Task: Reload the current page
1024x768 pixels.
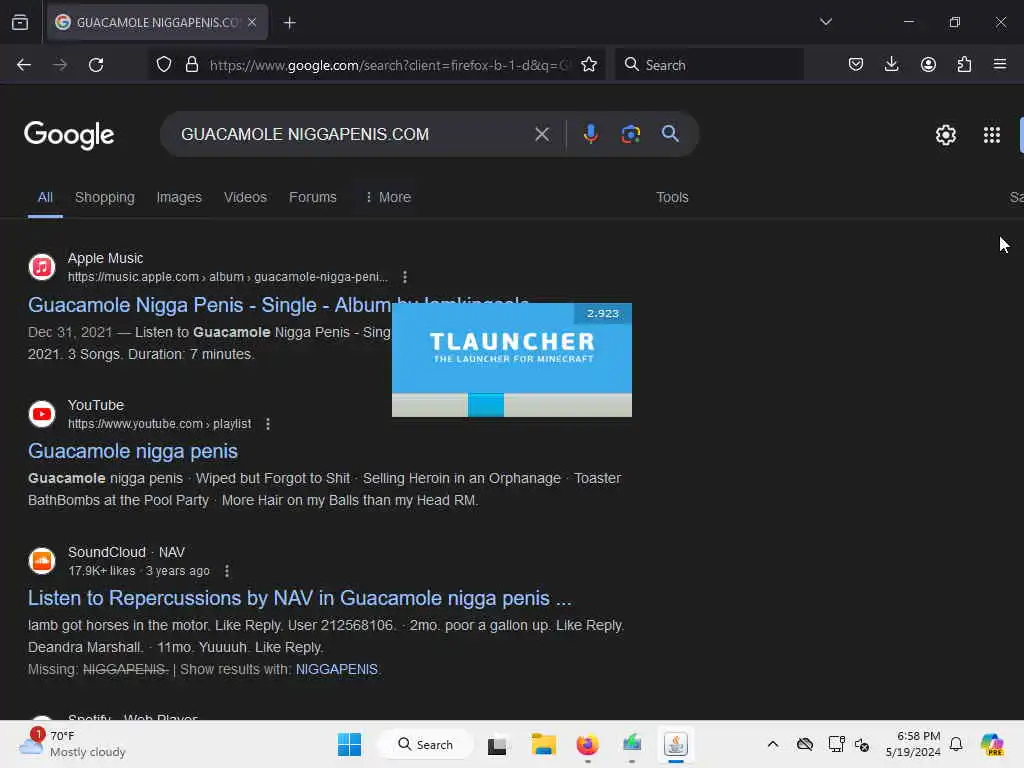Action: point(96,65)
